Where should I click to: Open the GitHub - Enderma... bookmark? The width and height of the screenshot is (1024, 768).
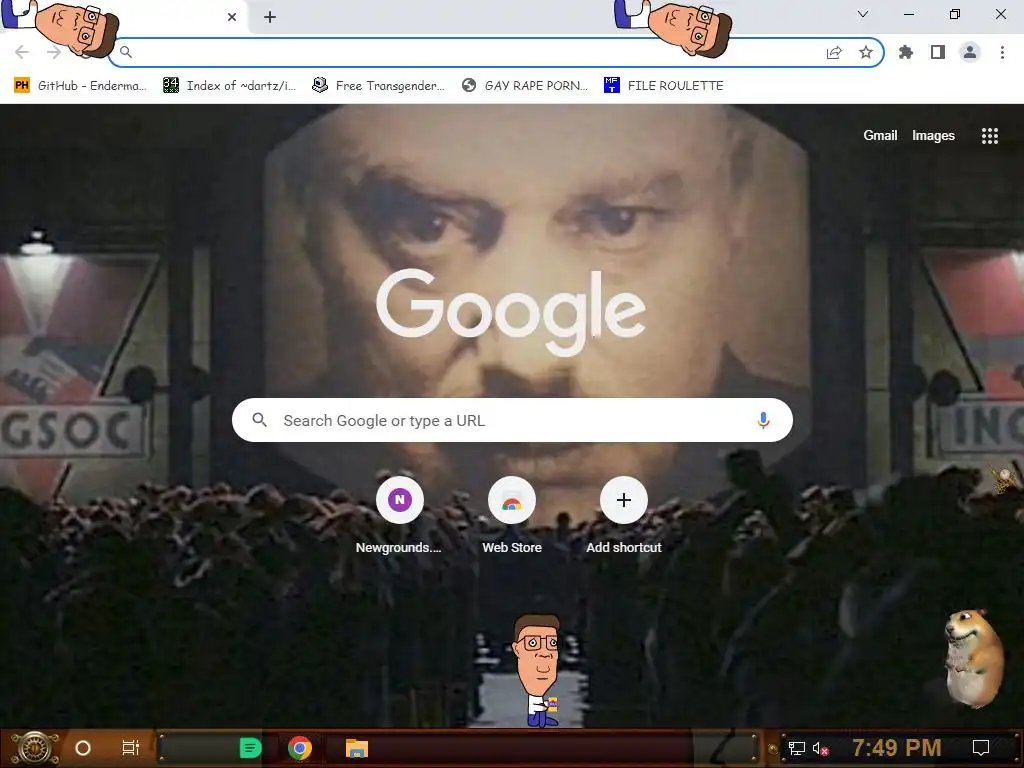80,86
